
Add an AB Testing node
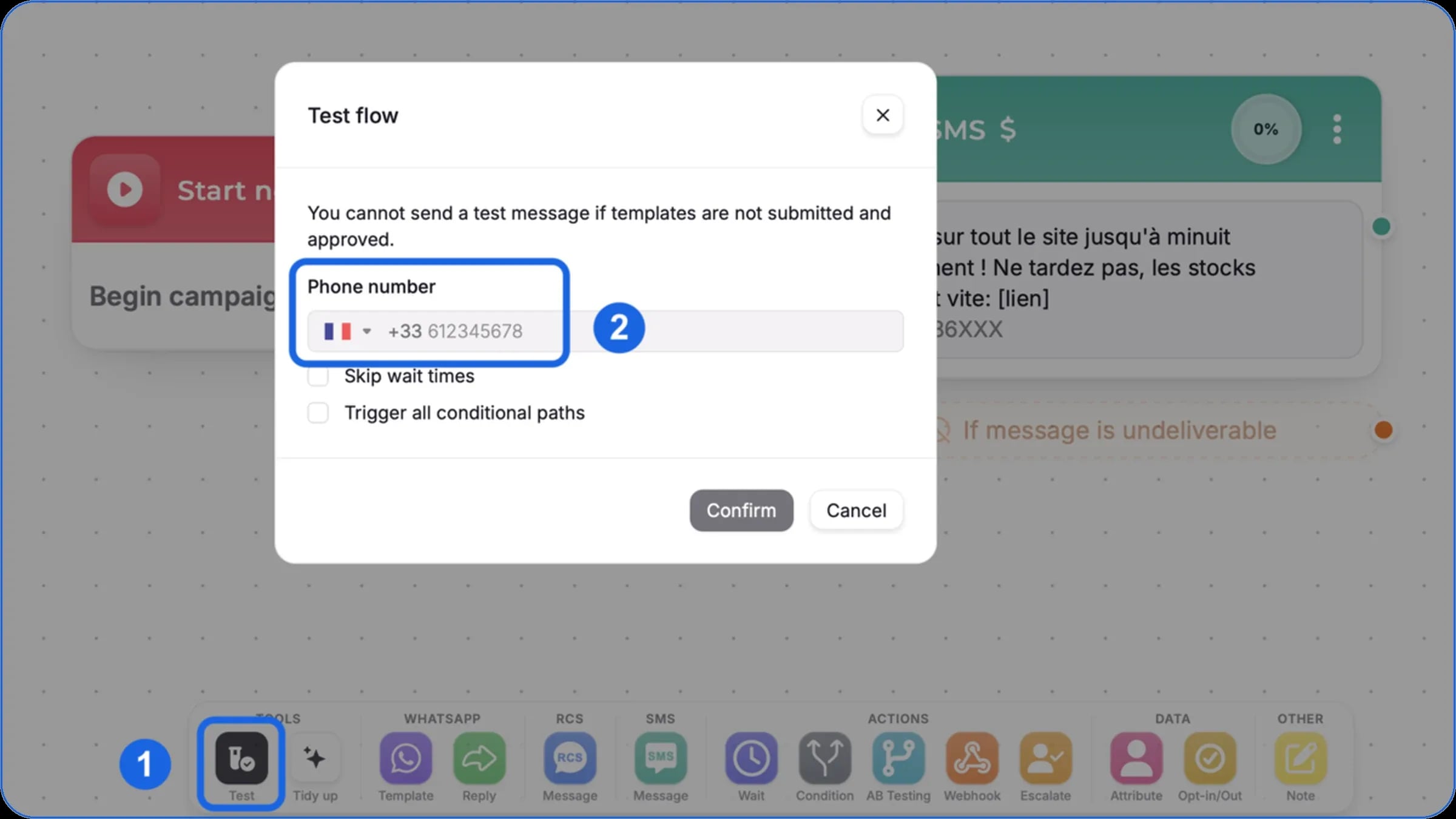[898, 758]
